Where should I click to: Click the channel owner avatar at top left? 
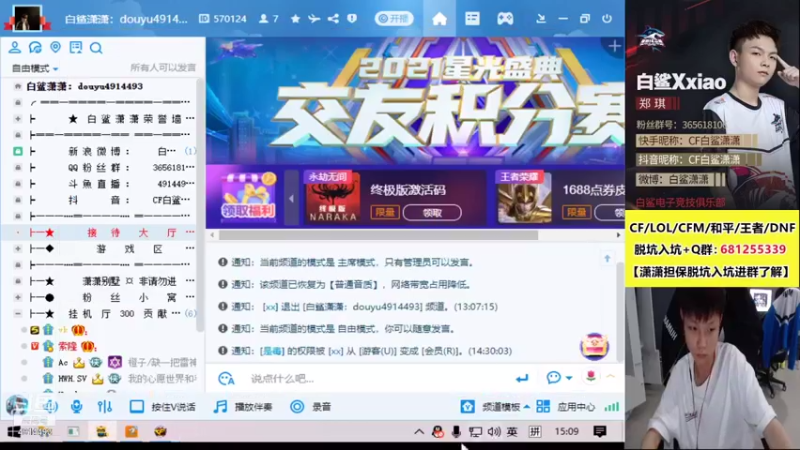coord(27,18)
